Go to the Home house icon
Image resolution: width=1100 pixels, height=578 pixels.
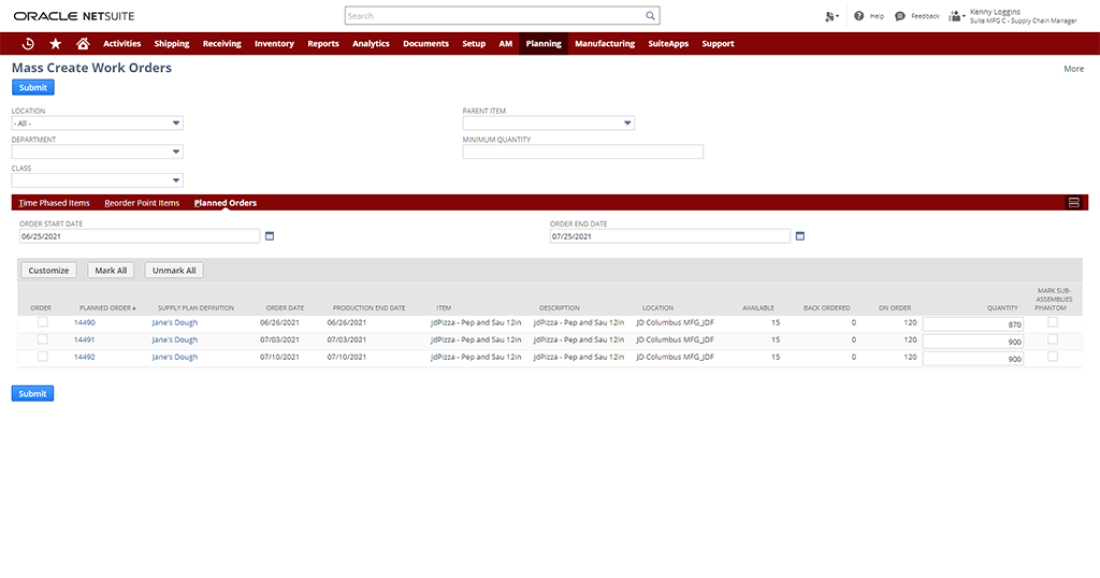83,44
